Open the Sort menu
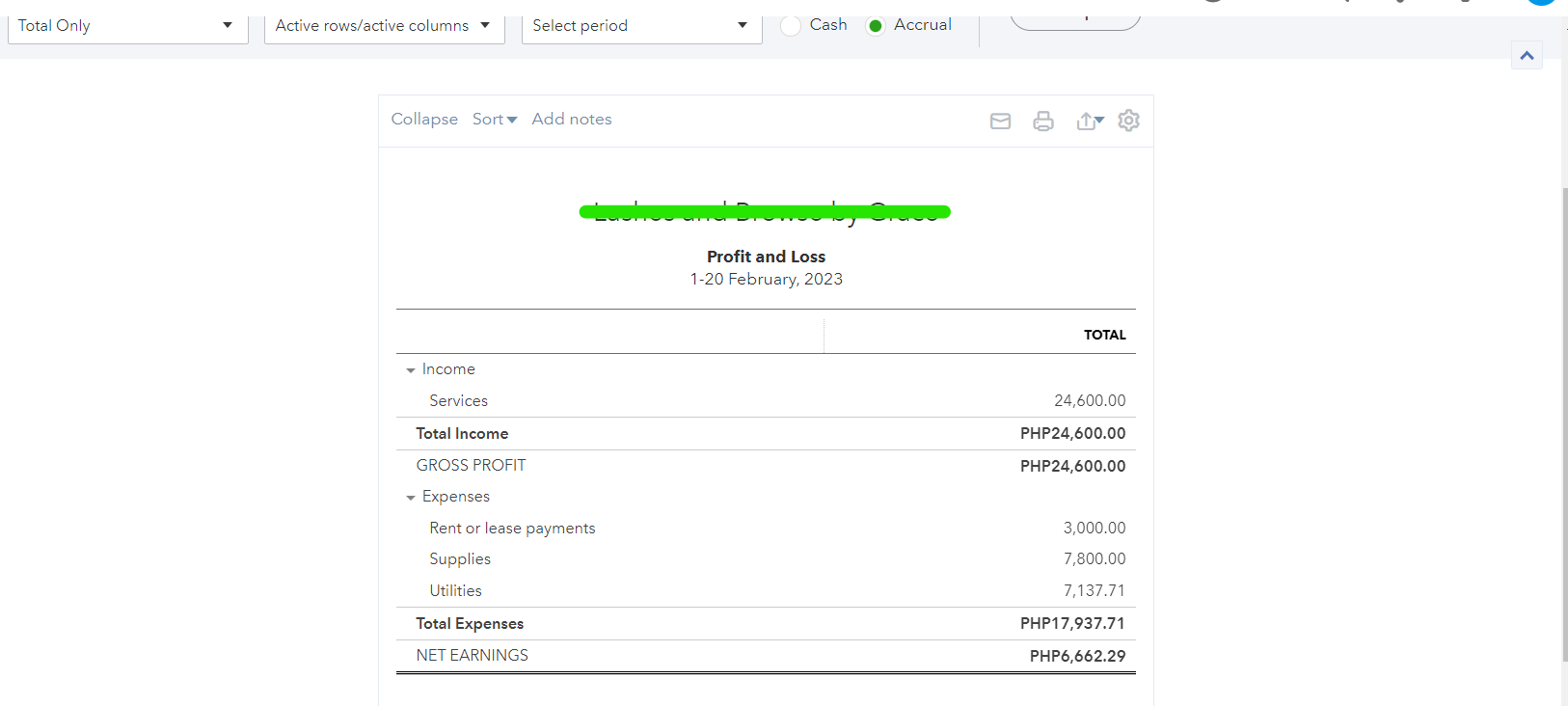 [x=494, y=120]
